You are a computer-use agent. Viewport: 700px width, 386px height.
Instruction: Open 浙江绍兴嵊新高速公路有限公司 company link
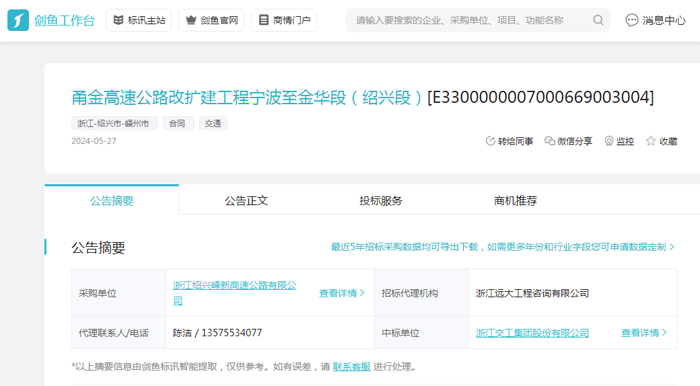(x=234, y=293)
